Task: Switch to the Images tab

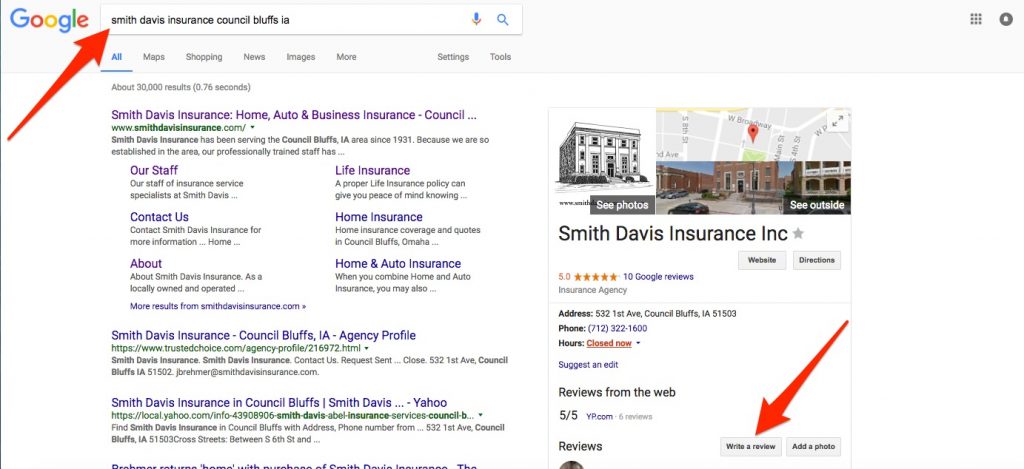Action: coord(300,57)
